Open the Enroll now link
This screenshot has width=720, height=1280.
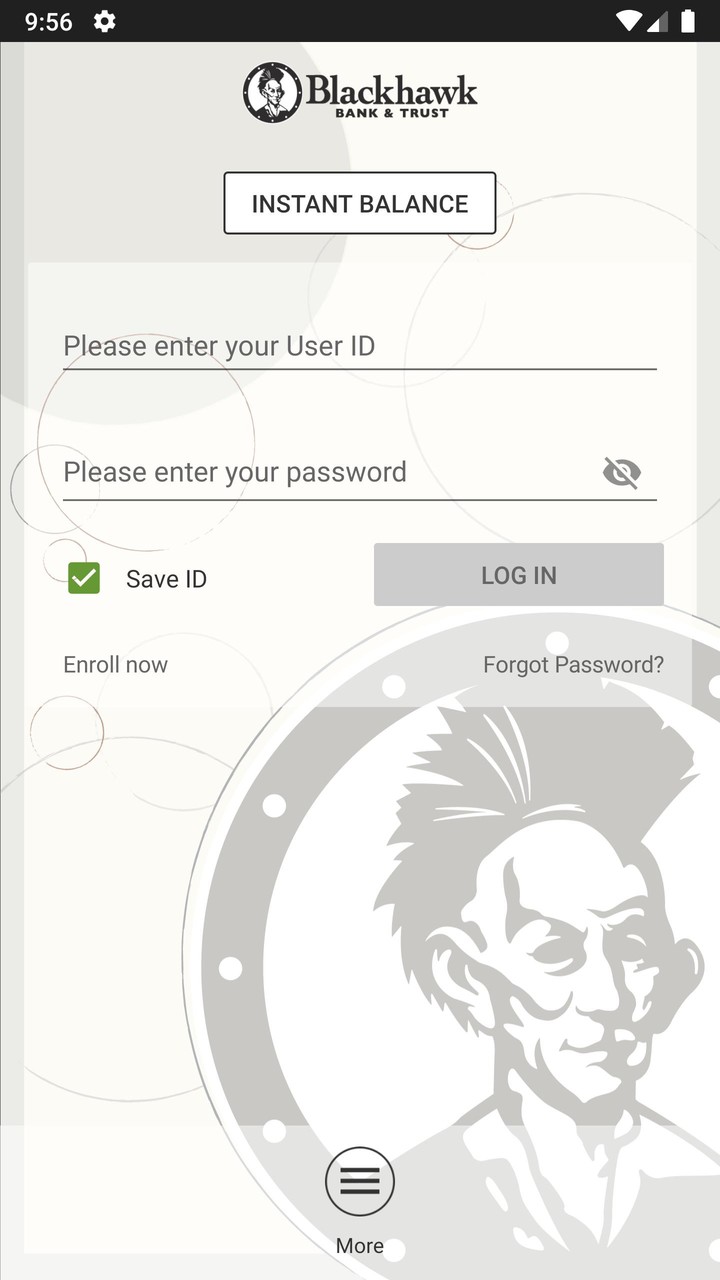pos(115,664)
